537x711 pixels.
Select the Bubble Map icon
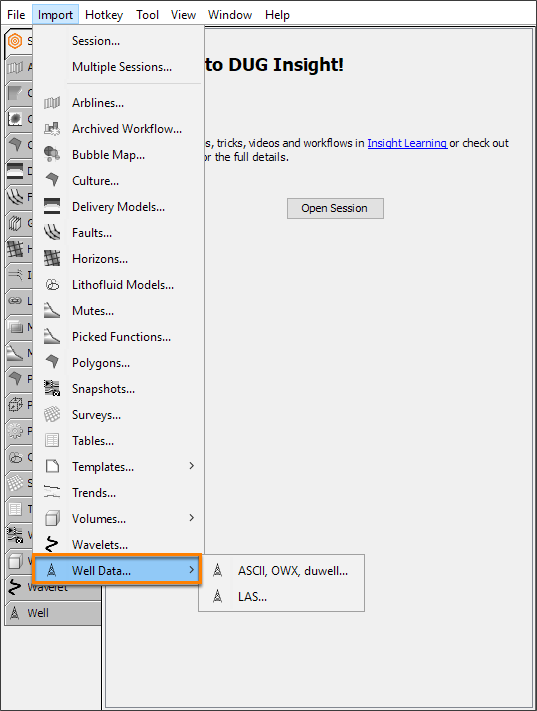pyautogui.click(x=52, y=155)
